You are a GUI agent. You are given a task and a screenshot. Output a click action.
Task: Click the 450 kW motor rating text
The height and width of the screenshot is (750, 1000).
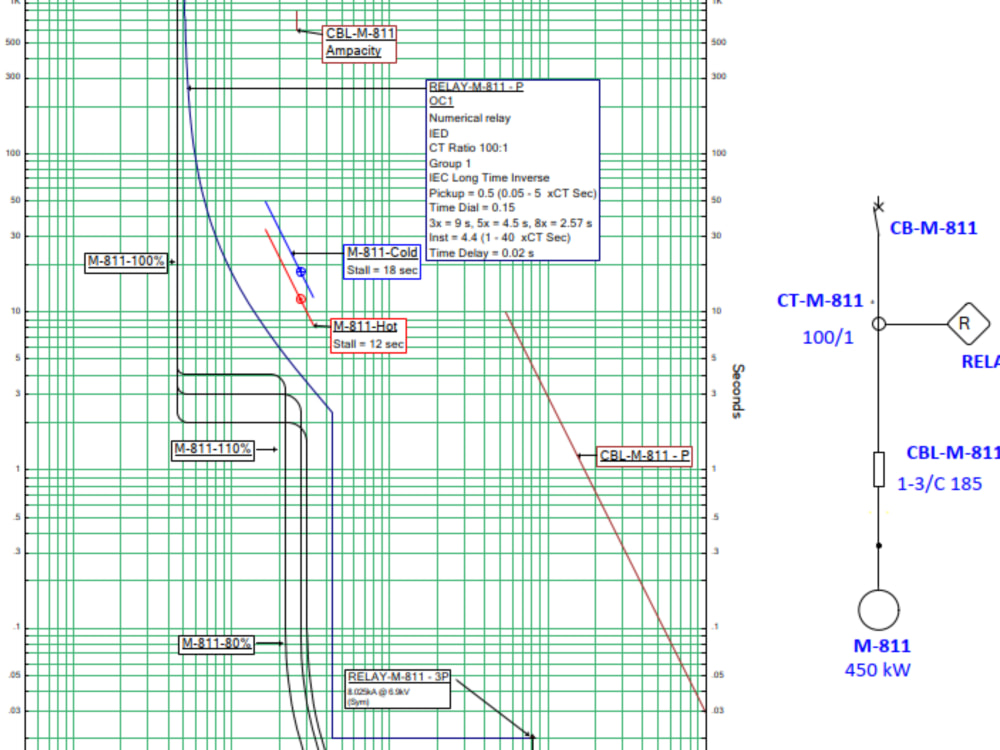pos(877,670)
